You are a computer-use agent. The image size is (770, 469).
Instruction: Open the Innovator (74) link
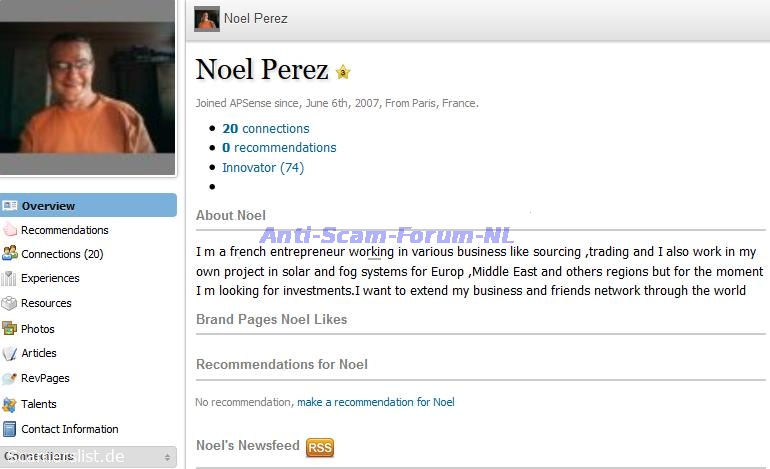(x=263, y=168)
